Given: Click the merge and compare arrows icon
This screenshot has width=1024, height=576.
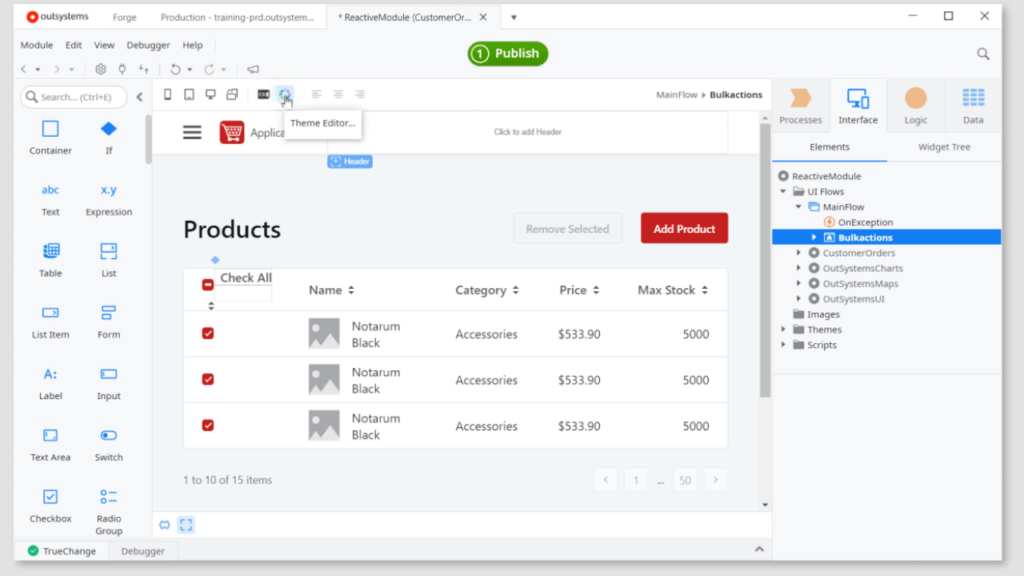Looking at the screenshot, I should [144, 69].
